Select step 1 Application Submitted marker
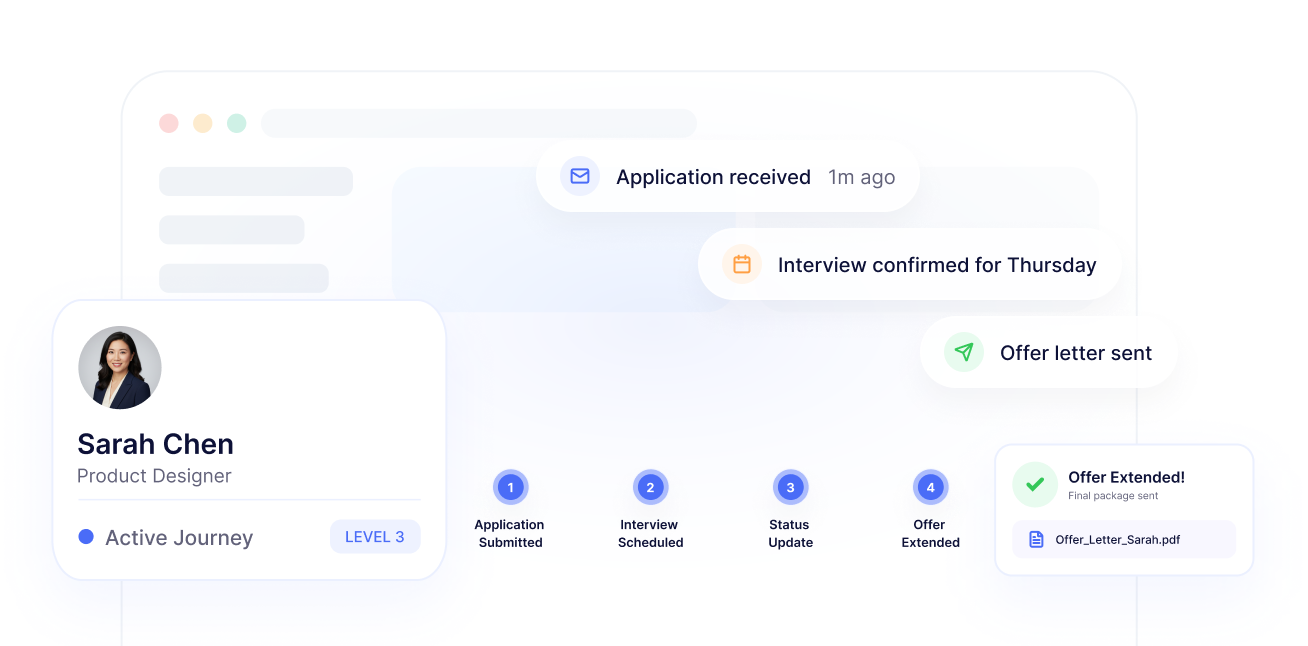 coord(510,488)
